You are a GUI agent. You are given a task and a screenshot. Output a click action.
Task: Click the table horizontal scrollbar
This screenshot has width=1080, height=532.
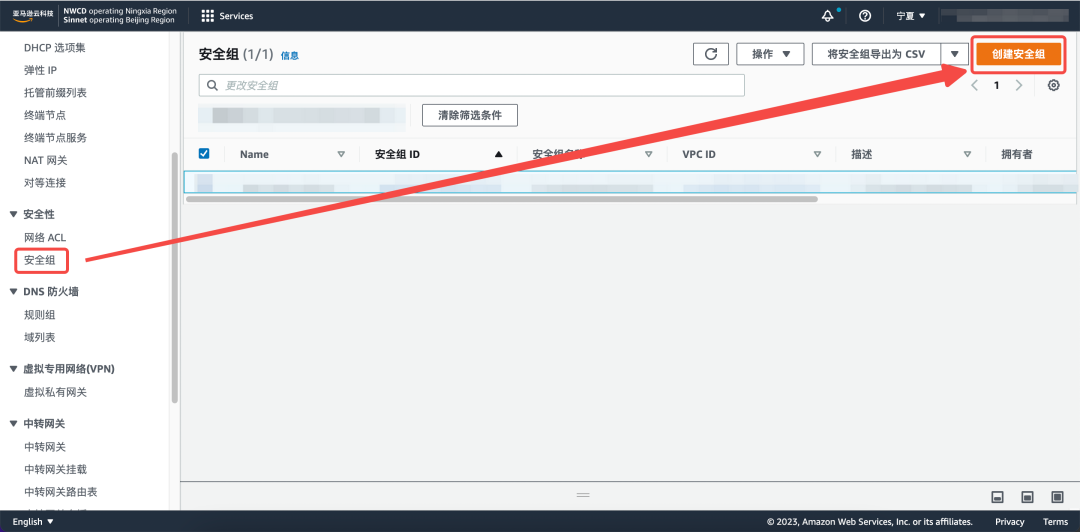[501, 199]
